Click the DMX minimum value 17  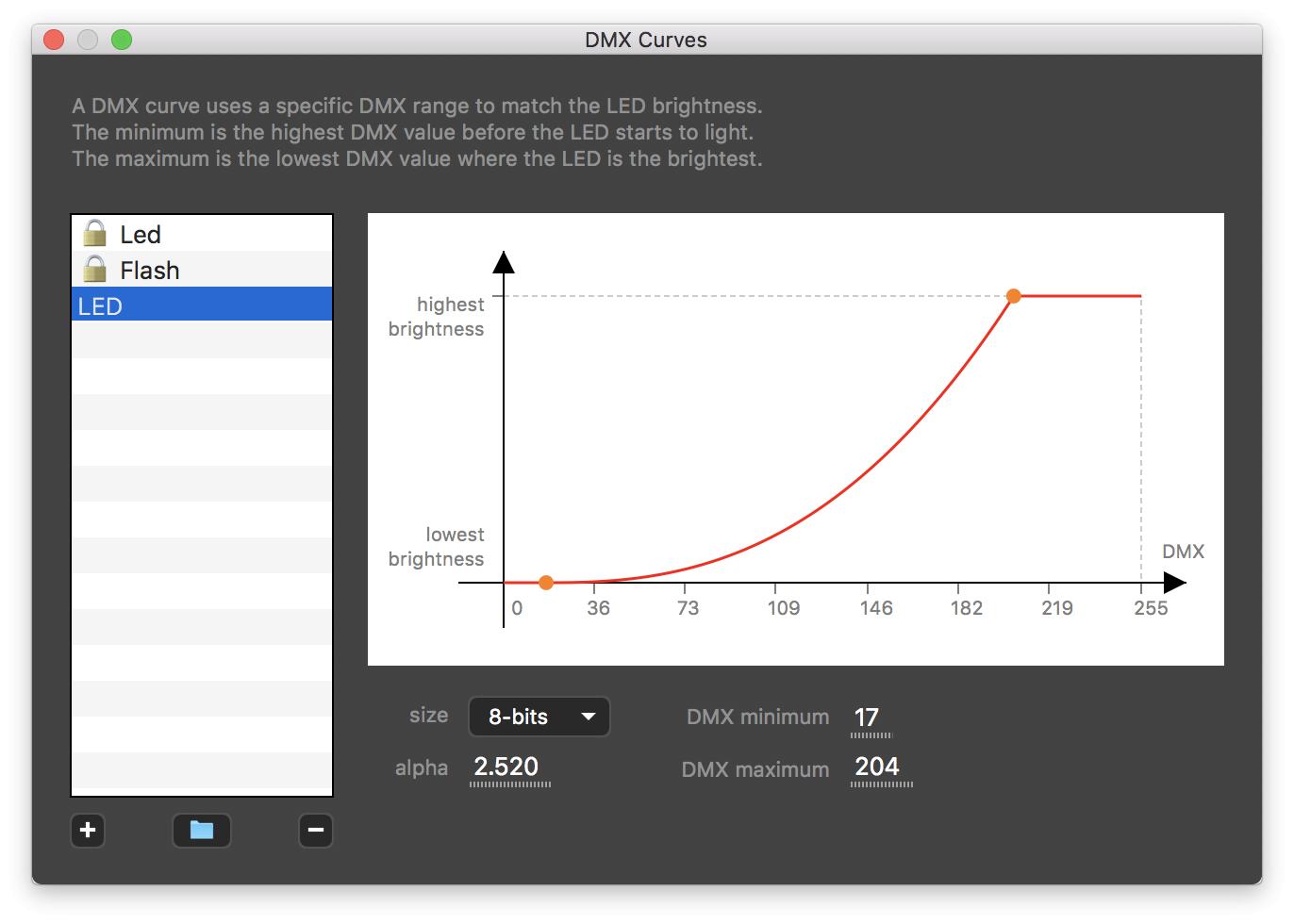tap(868, 718)
